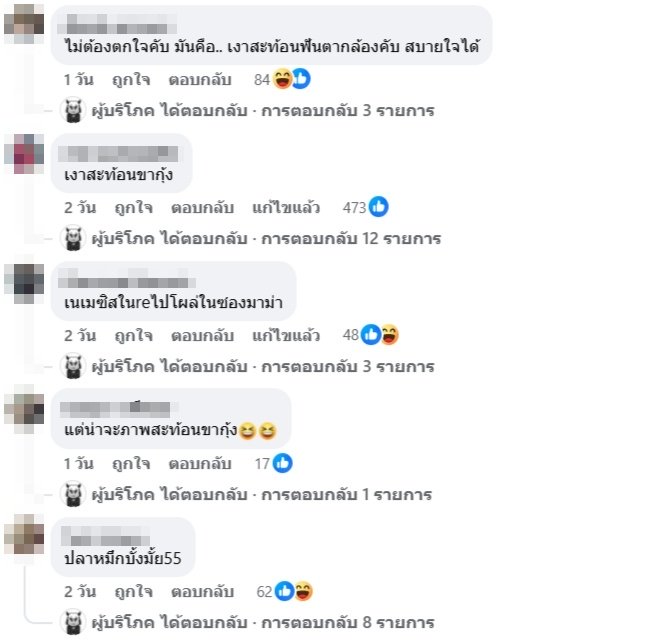Click the page avatar beside the 12-reply line
Screen dimensions: 663x641
(x=73, y=238)
